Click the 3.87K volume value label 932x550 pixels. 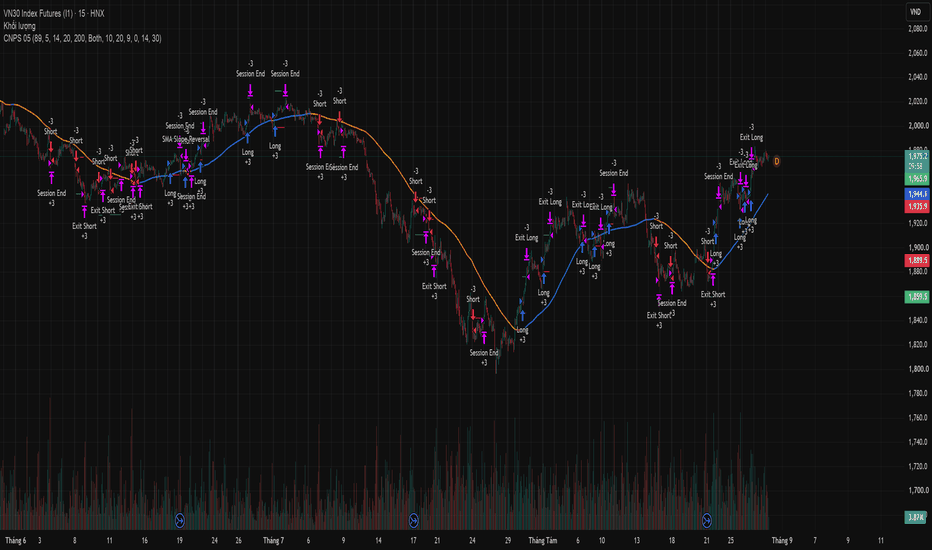click(917, 517)
